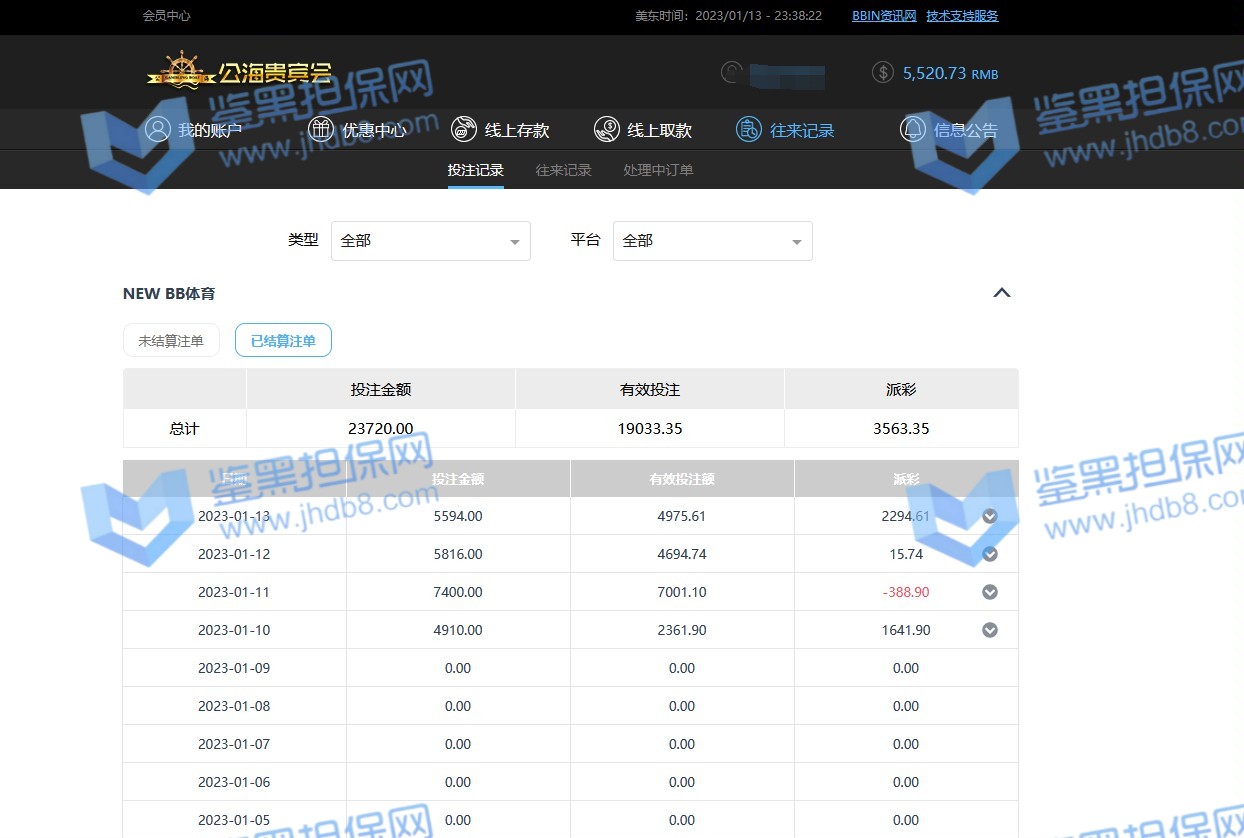
Task: Click the transaction records icon
Action: coord(748,129)
